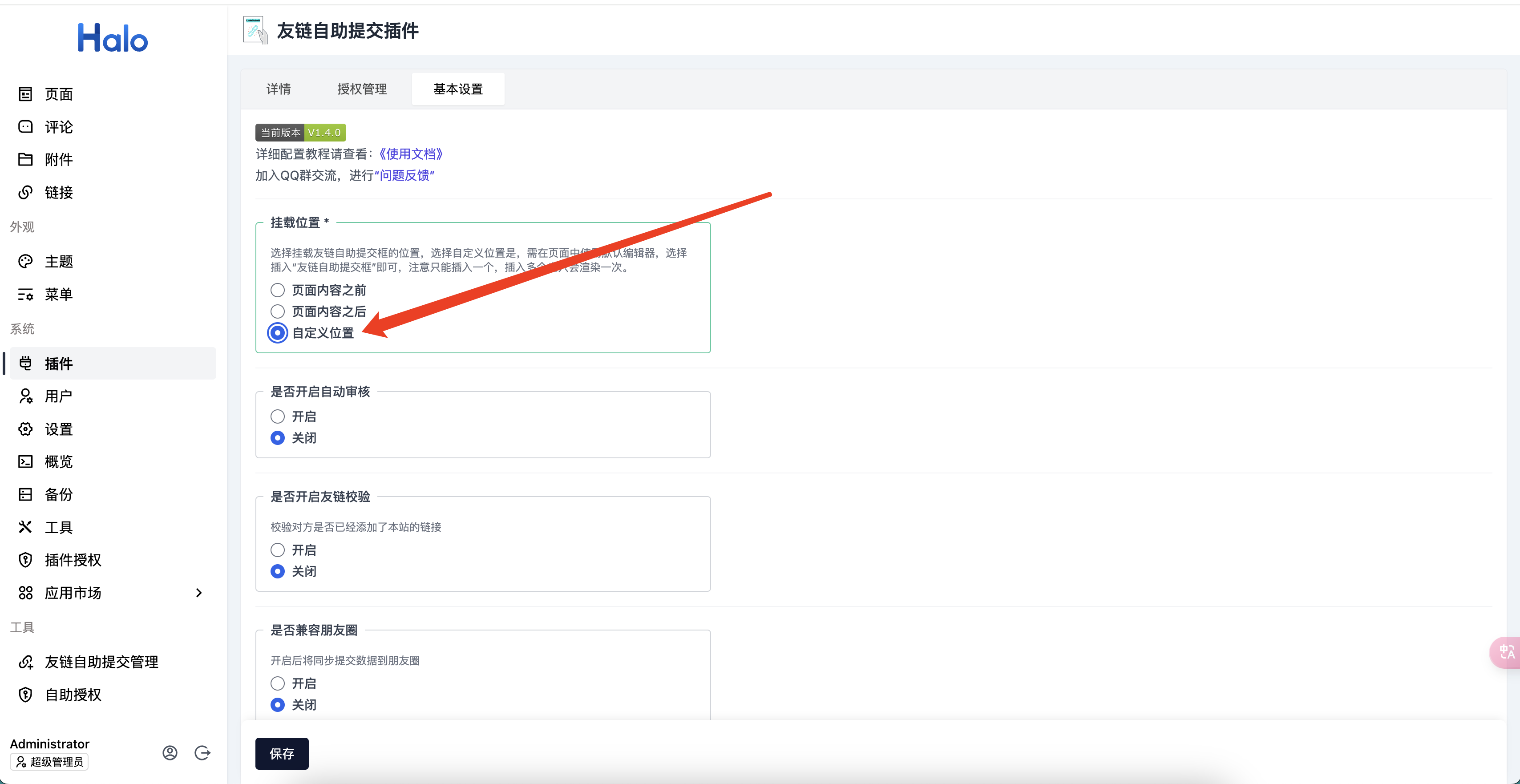
Task: Open the 附件 attachments folder icon
Action: pos(25,159)
